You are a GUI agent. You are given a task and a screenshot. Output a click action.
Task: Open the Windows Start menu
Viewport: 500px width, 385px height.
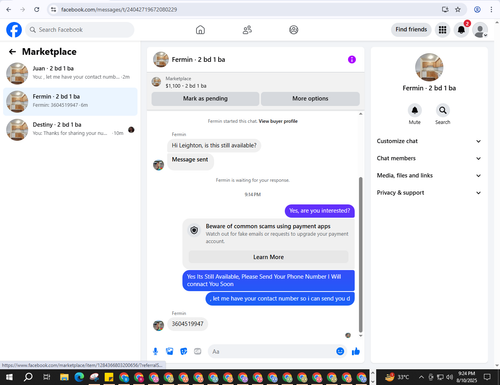pyautogui.click(x=9, y=377)
